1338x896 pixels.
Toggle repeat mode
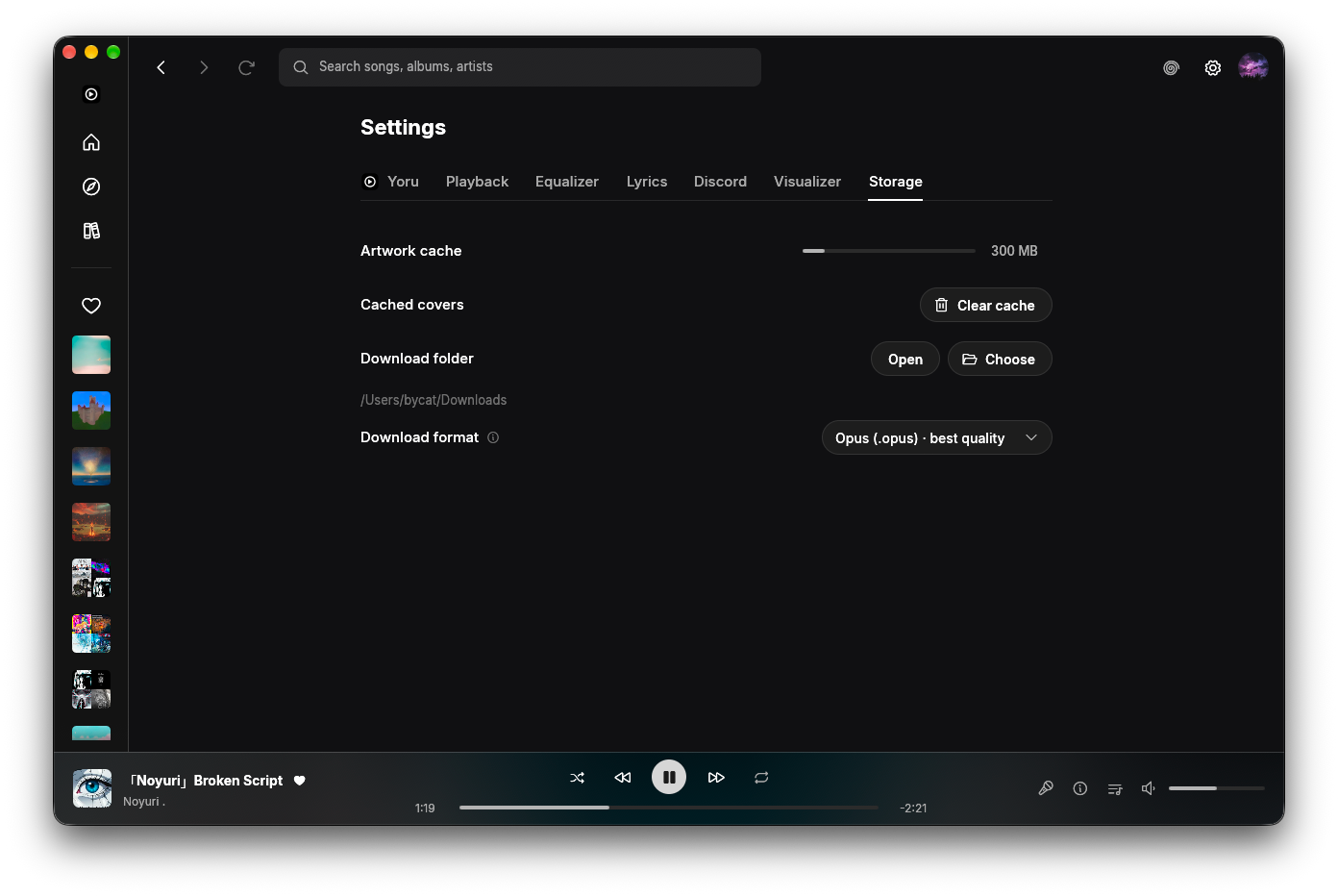point(761,778)
